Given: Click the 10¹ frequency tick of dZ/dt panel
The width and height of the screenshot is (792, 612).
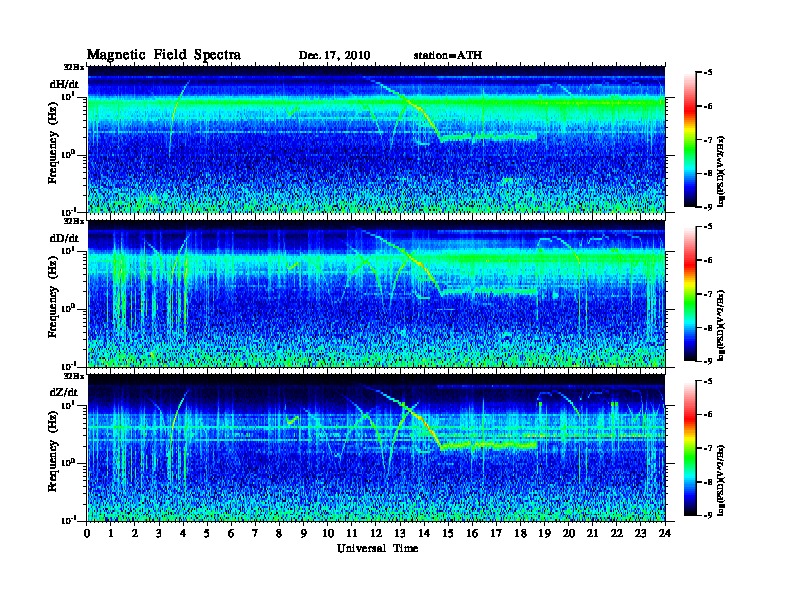Looking at the screenshot, I should (x=69, y=405).
